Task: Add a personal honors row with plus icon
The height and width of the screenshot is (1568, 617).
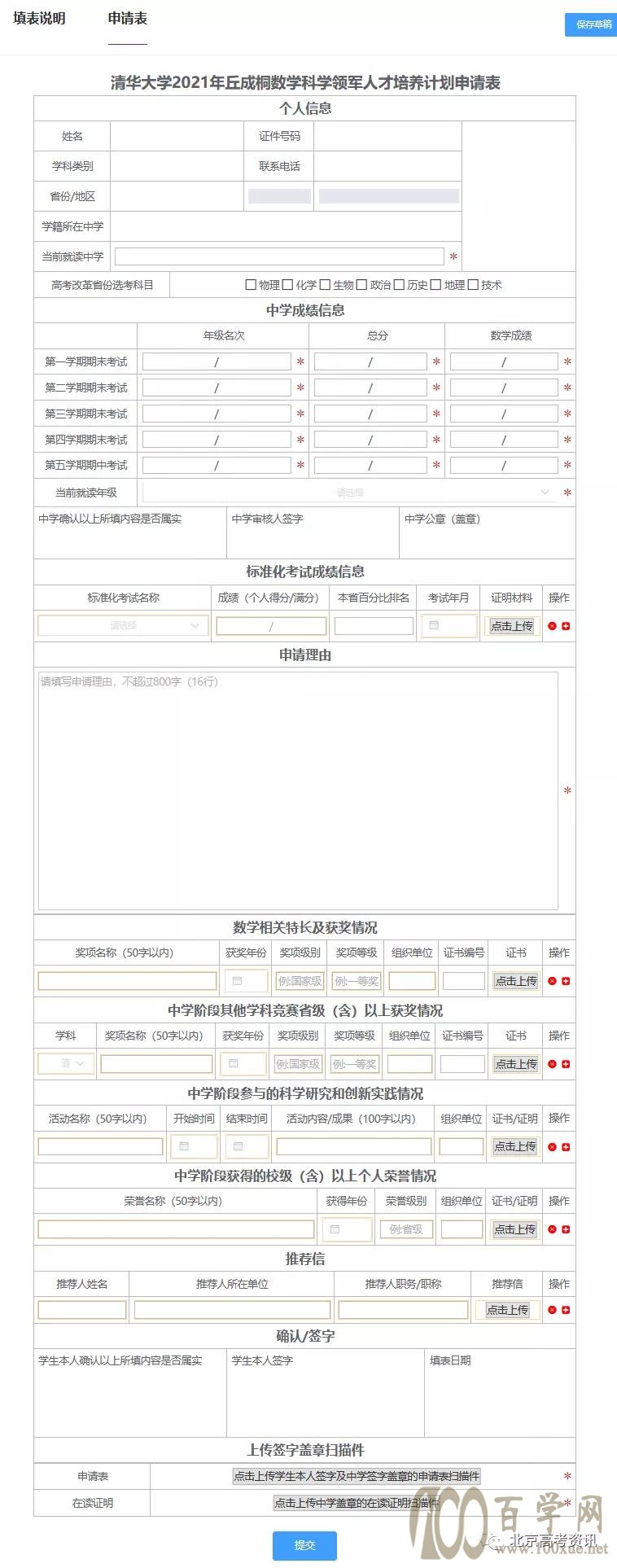Action: (566, 1229)
